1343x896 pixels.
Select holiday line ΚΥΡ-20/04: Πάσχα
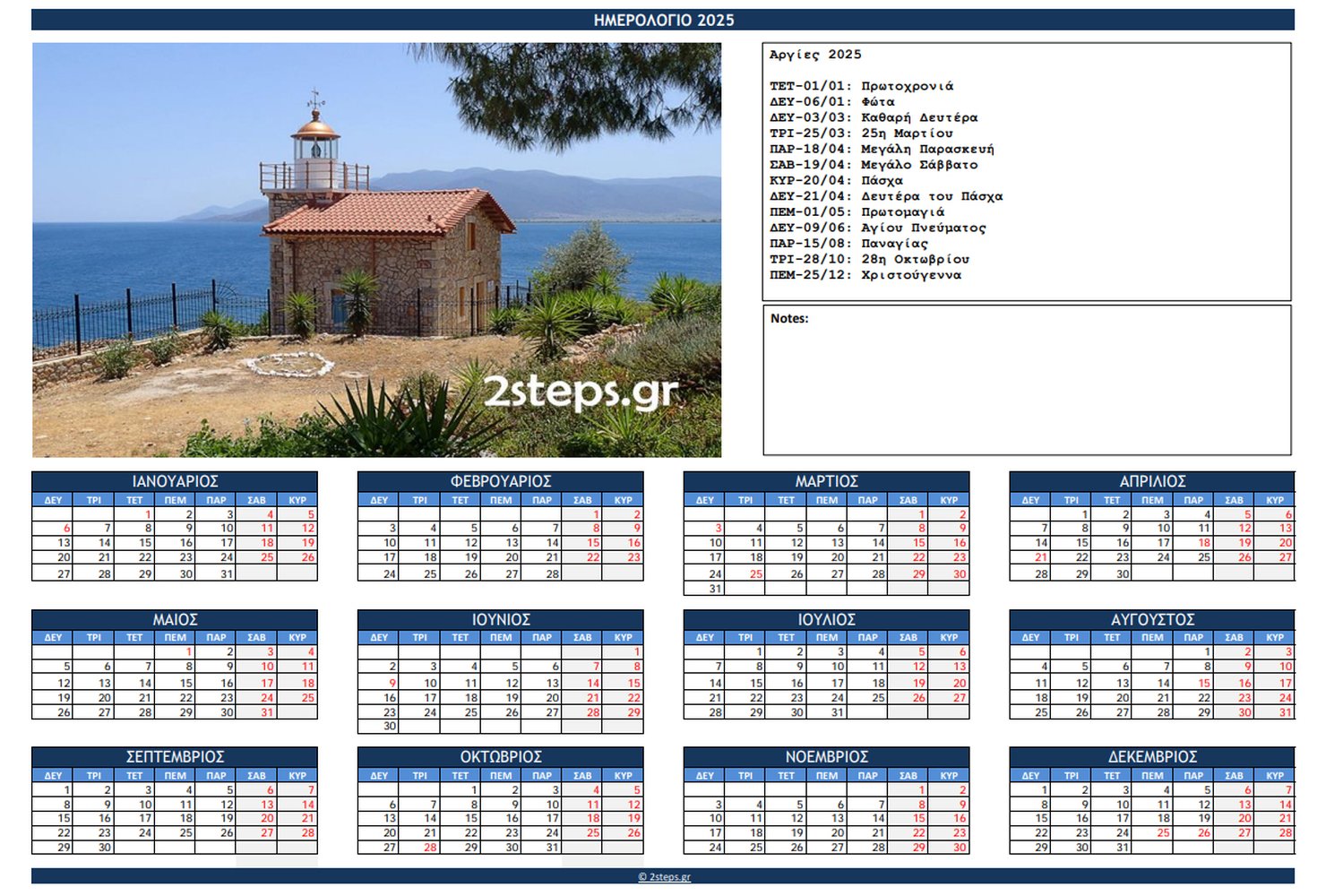pyautogui.click(x=837, y=180)
